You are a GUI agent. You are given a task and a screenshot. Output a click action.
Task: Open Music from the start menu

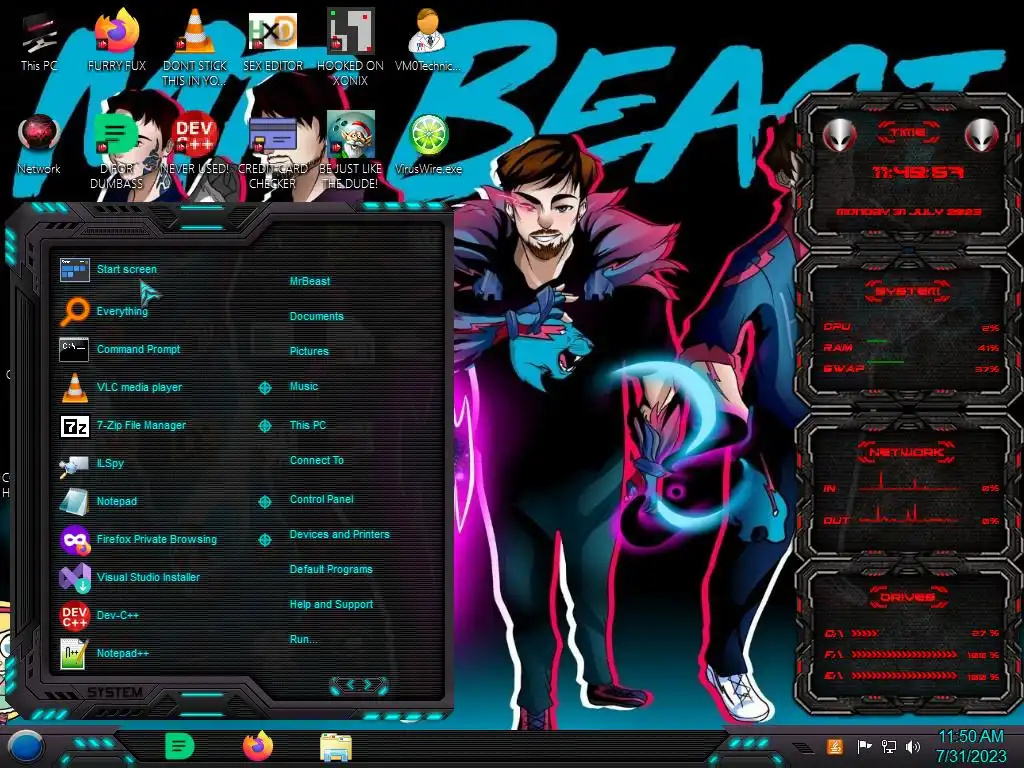click(304, 387)
